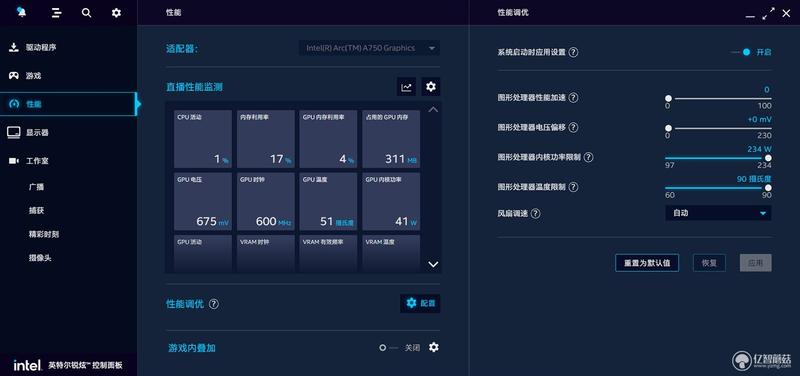Click the 配置 button
This screenshot has width=800, height=376.
click(x=420, y=304)
